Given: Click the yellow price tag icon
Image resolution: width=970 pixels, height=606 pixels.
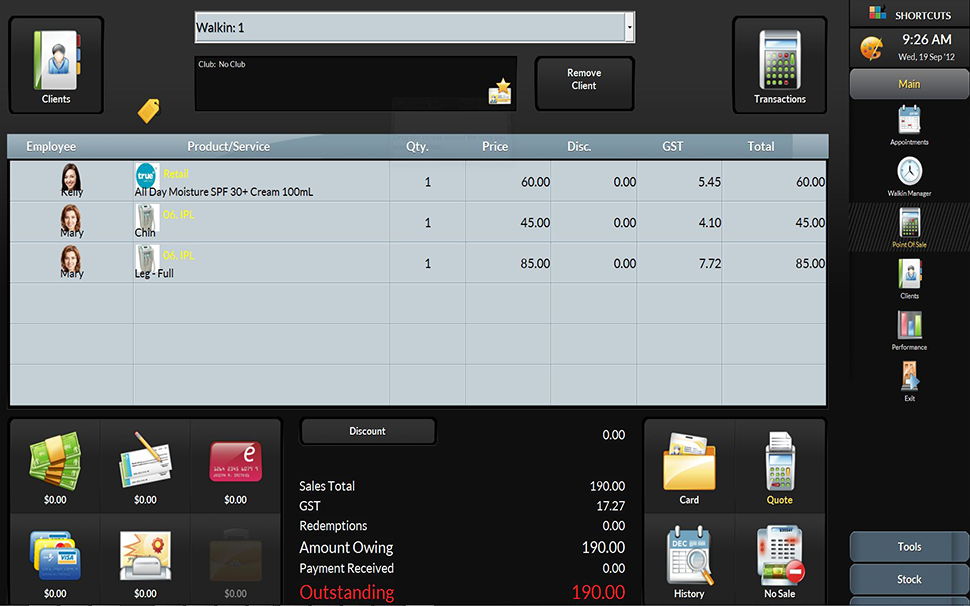Looking at the screenshot, I should (149, 111).
